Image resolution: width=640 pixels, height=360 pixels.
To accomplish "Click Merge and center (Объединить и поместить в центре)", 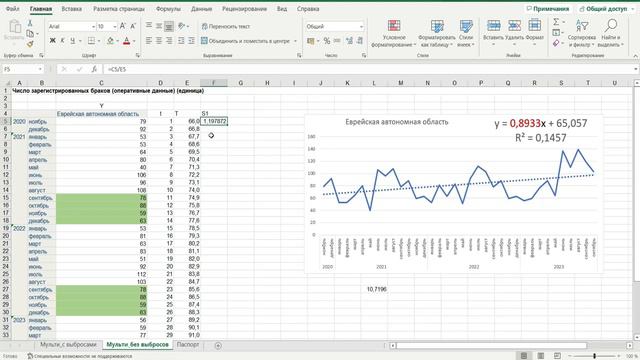I will (245, 41).
